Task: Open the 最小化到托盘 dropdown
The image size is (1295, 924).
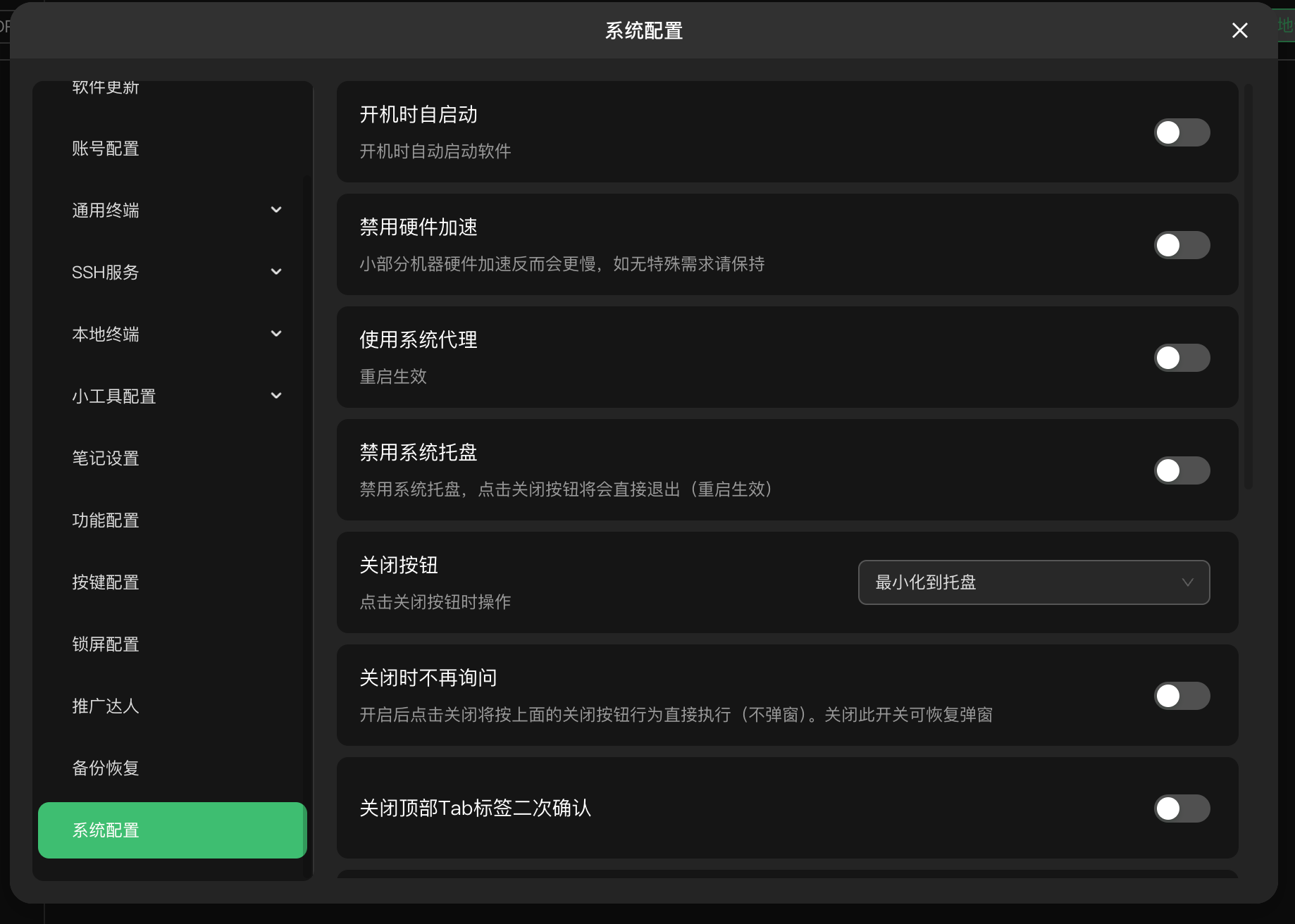Action: 1033,582
